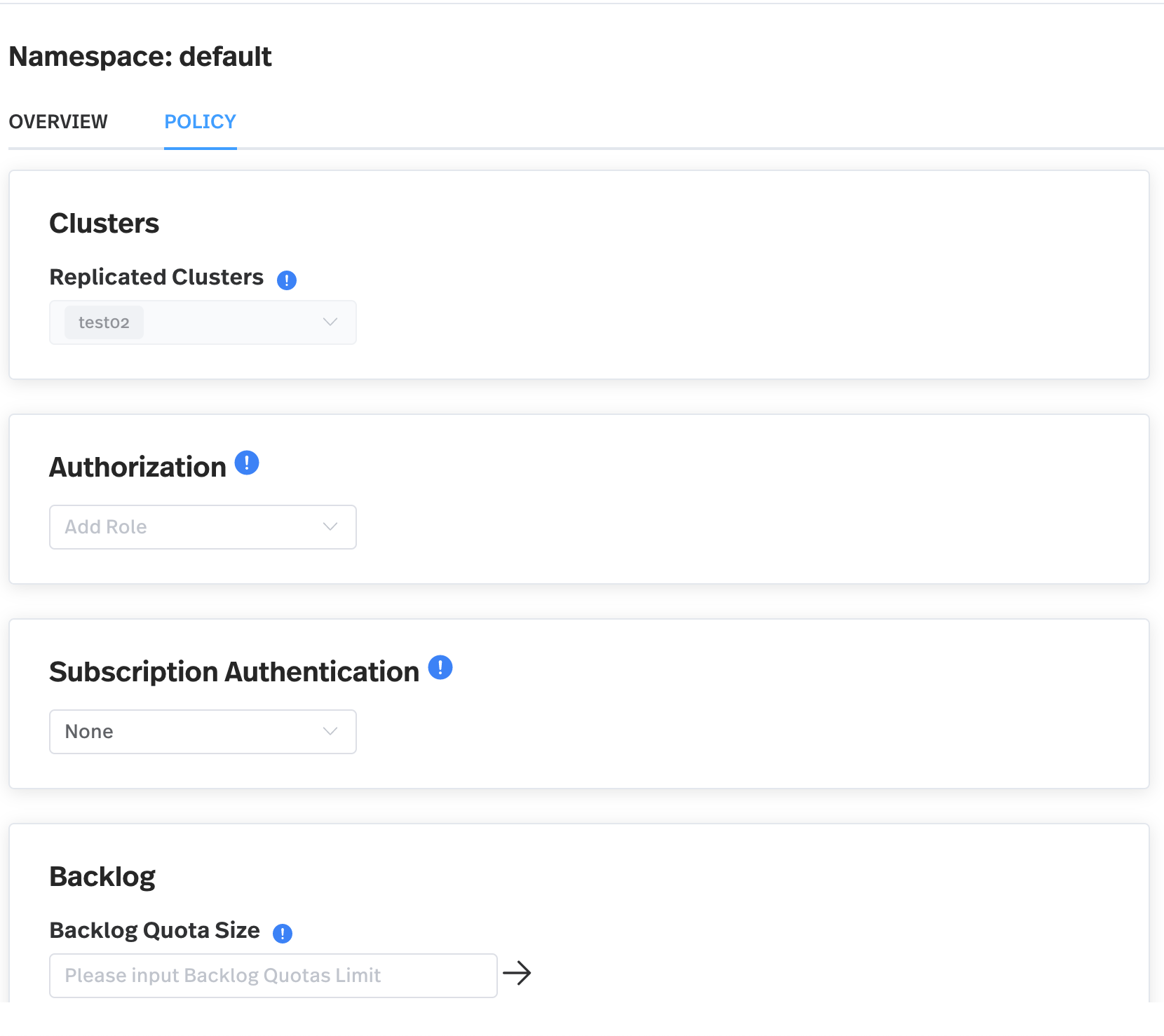Click the Authorization info icon
Screen dimensions: 1164x1036
247,462
